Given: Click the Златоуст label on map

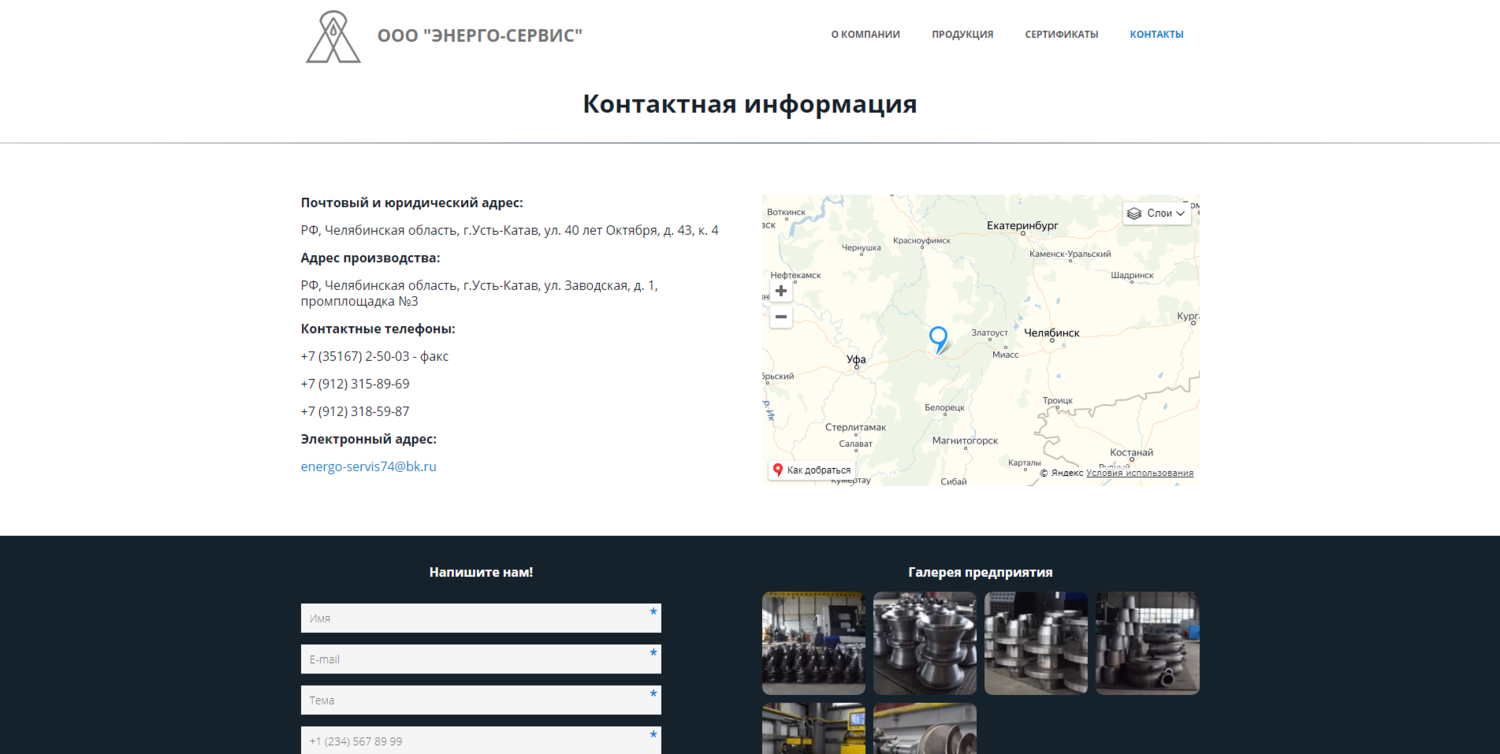Looking at the screenshot, I should (x=990, y=333).
